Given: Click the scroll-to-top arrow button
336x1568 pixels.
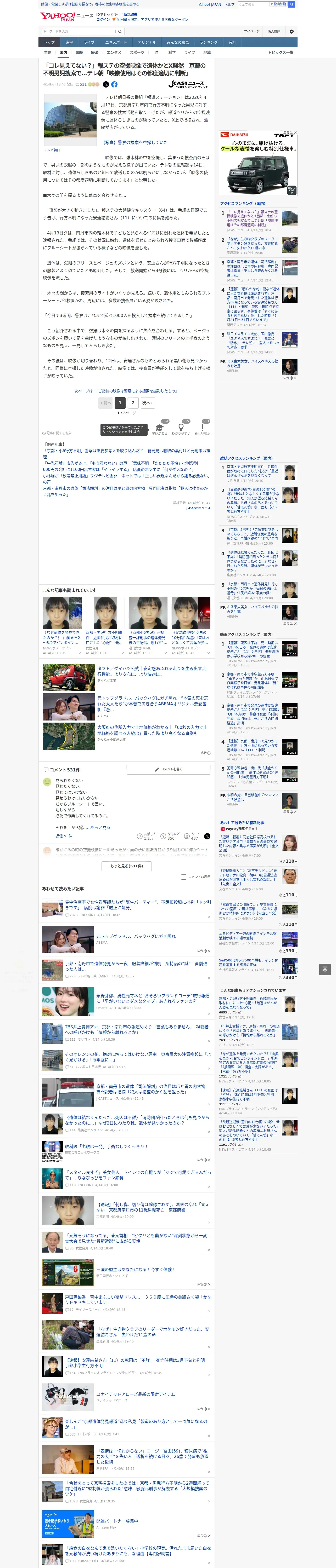Looking at the screenshot, I should pos(325,969).
